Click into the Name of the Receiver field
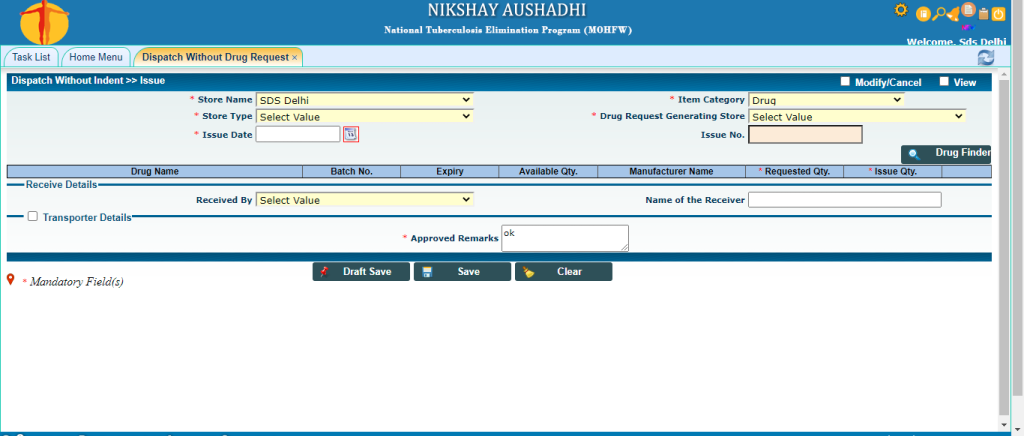The height and width of the screenshot is (436, 1024). [x=845, y=200]
